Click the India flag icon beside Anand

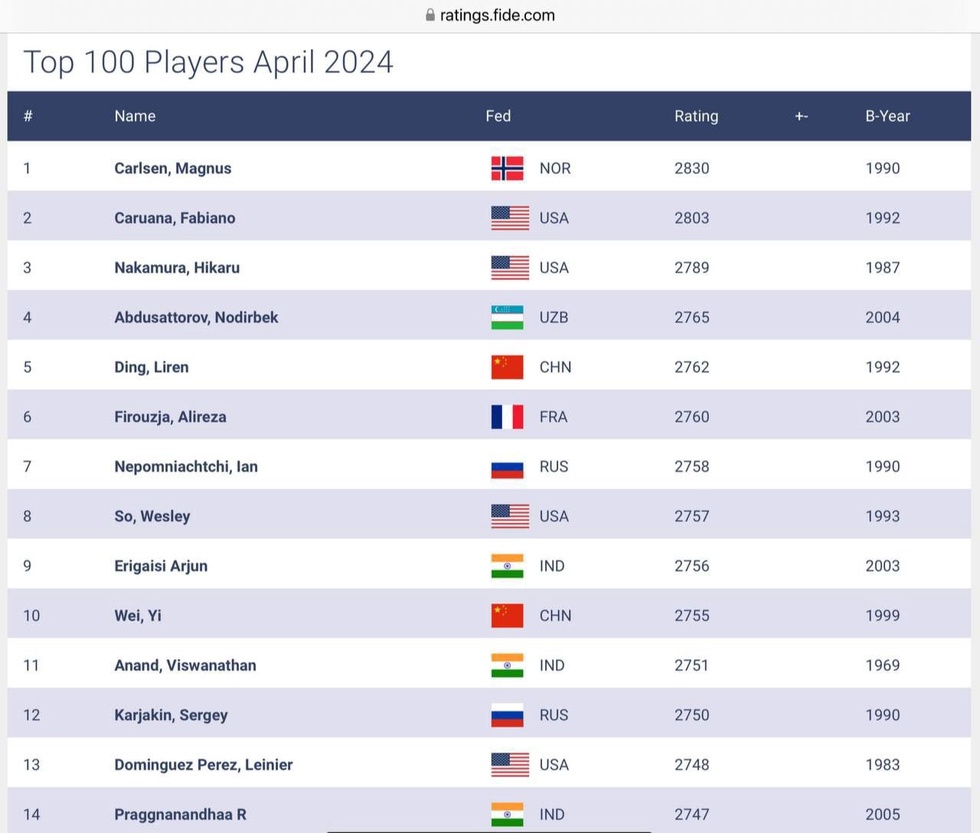pyautogui.click(x=507, y=665)
